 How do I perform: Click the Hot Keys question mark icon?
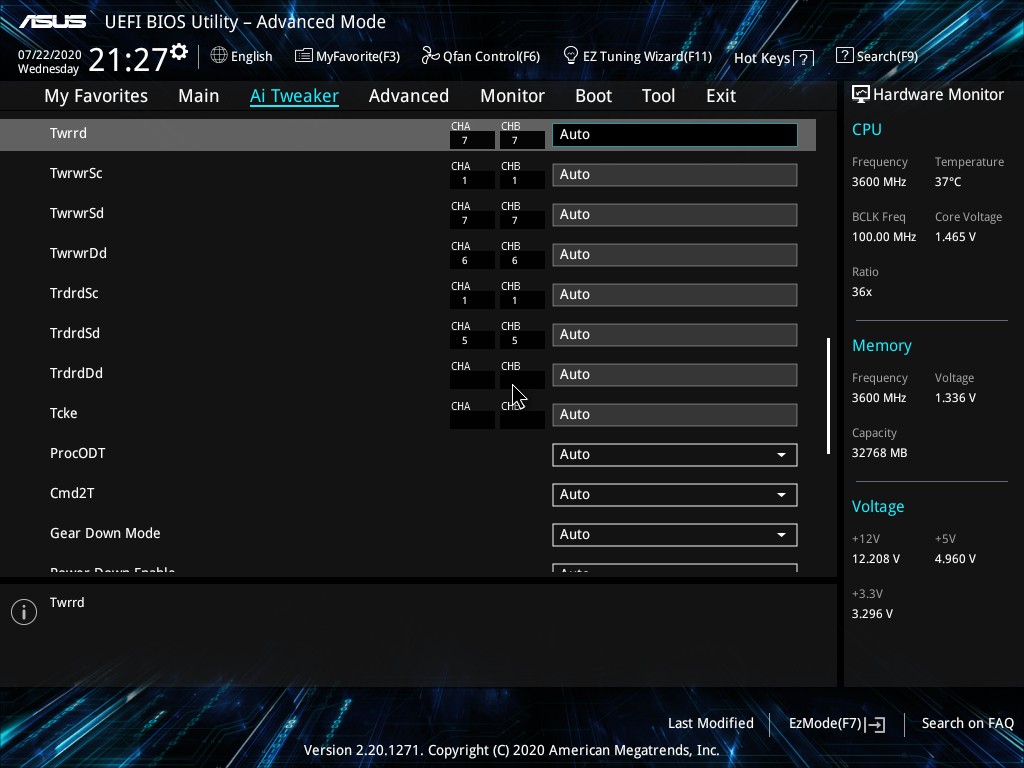point(803,58)
